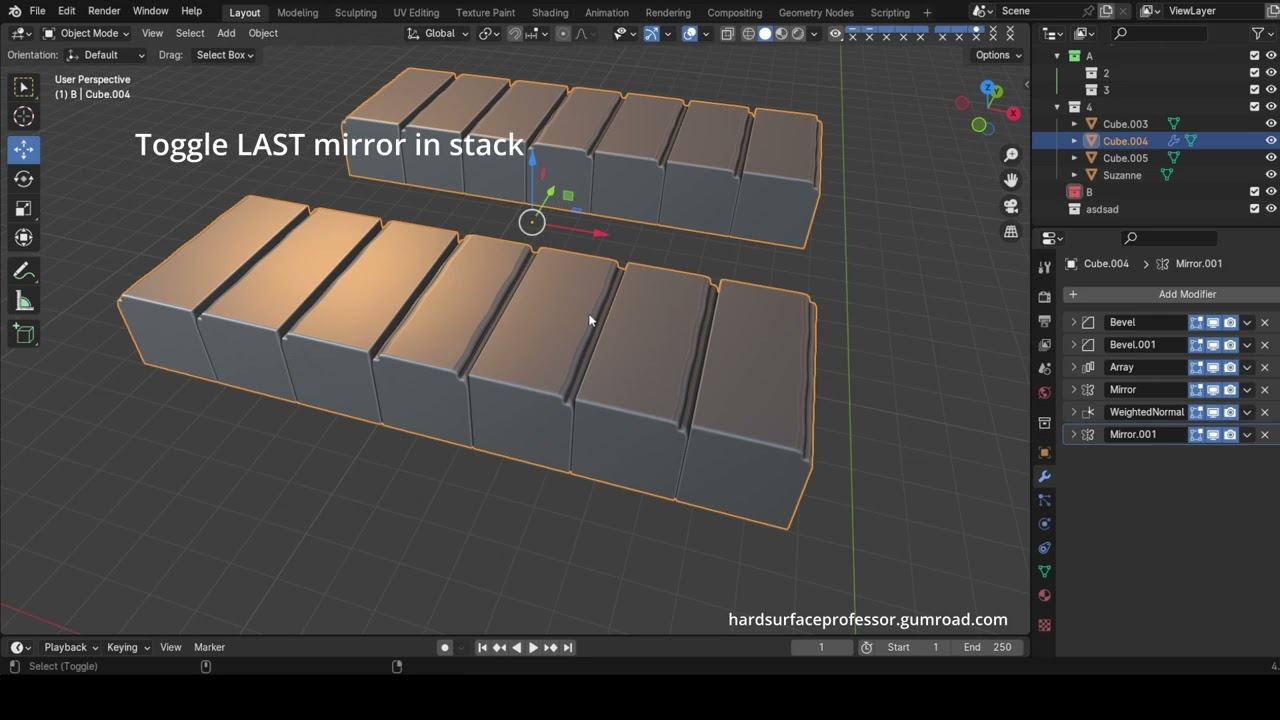Switch to the Modeling workspace tab
The image size is (1280, 720).
tap(297, 12)
